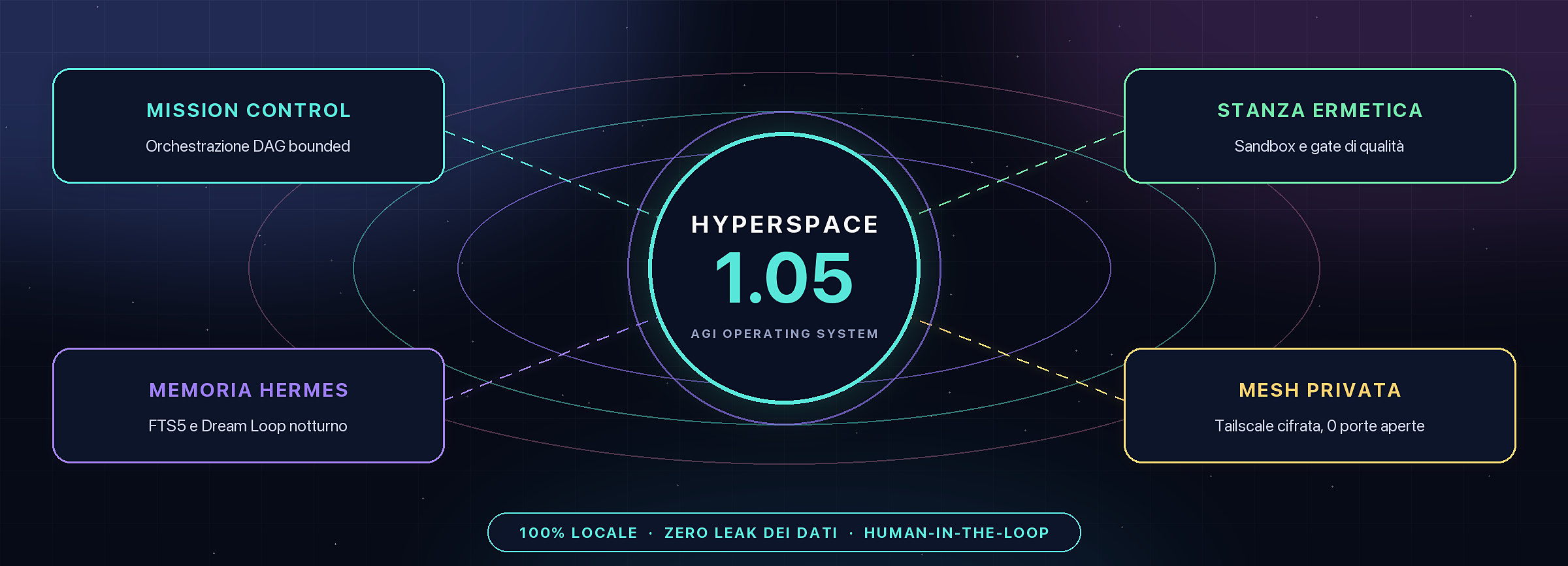
Task: Select 'Tailscale cifrata, 0 porte aperte' text
Action: 1319,425
